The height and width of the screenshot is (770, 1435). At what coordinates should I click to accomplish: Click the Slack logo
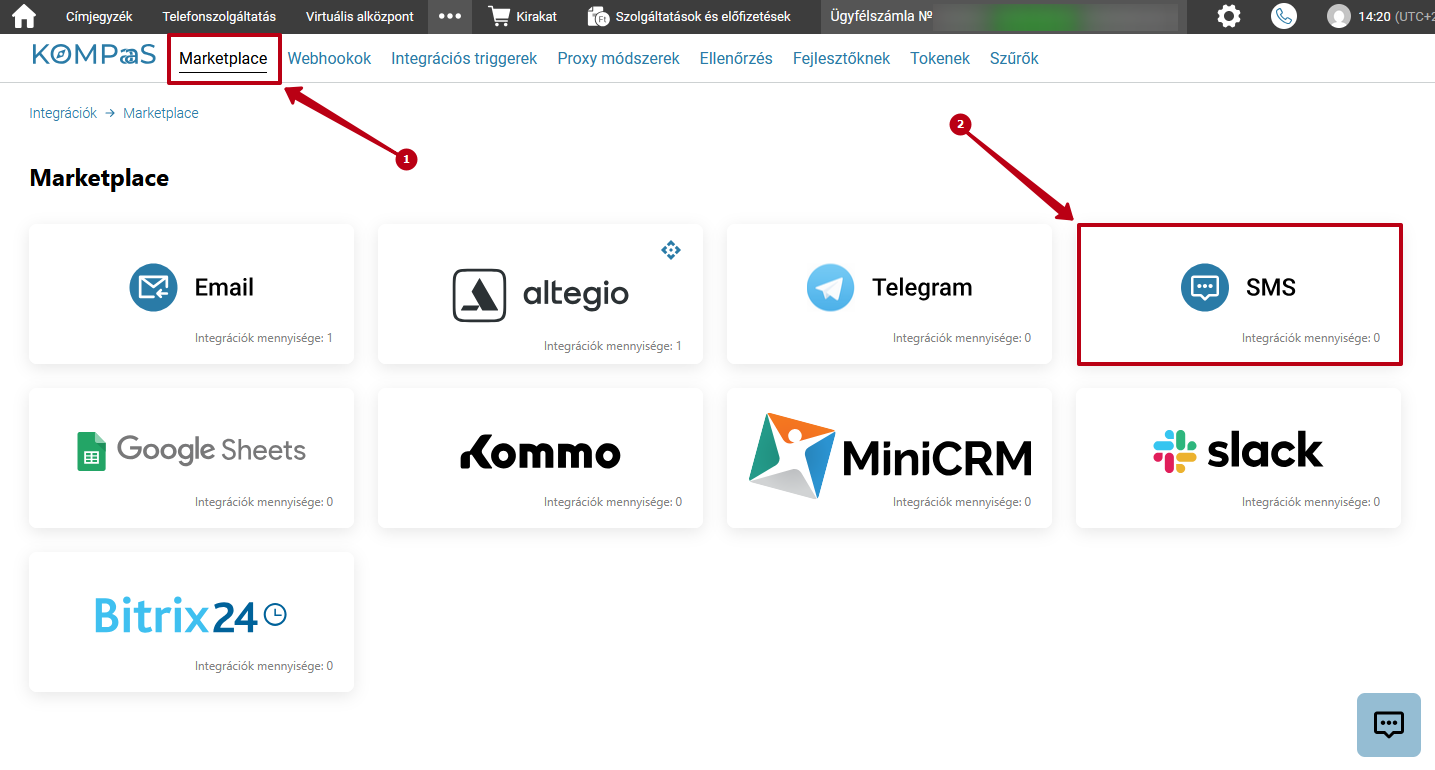1238,451
